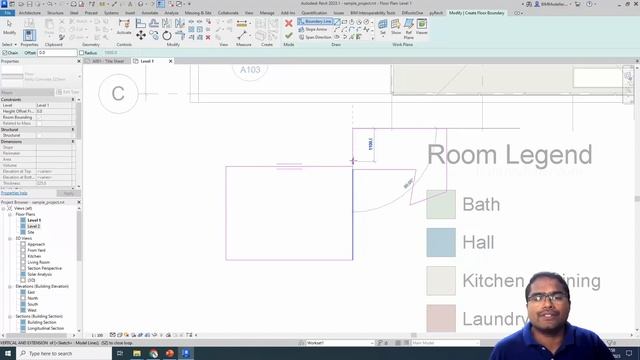Screen dimensions: 640x360
Task: Click the Aligned Dimension measure icon
Action: [x=242, y=24]
